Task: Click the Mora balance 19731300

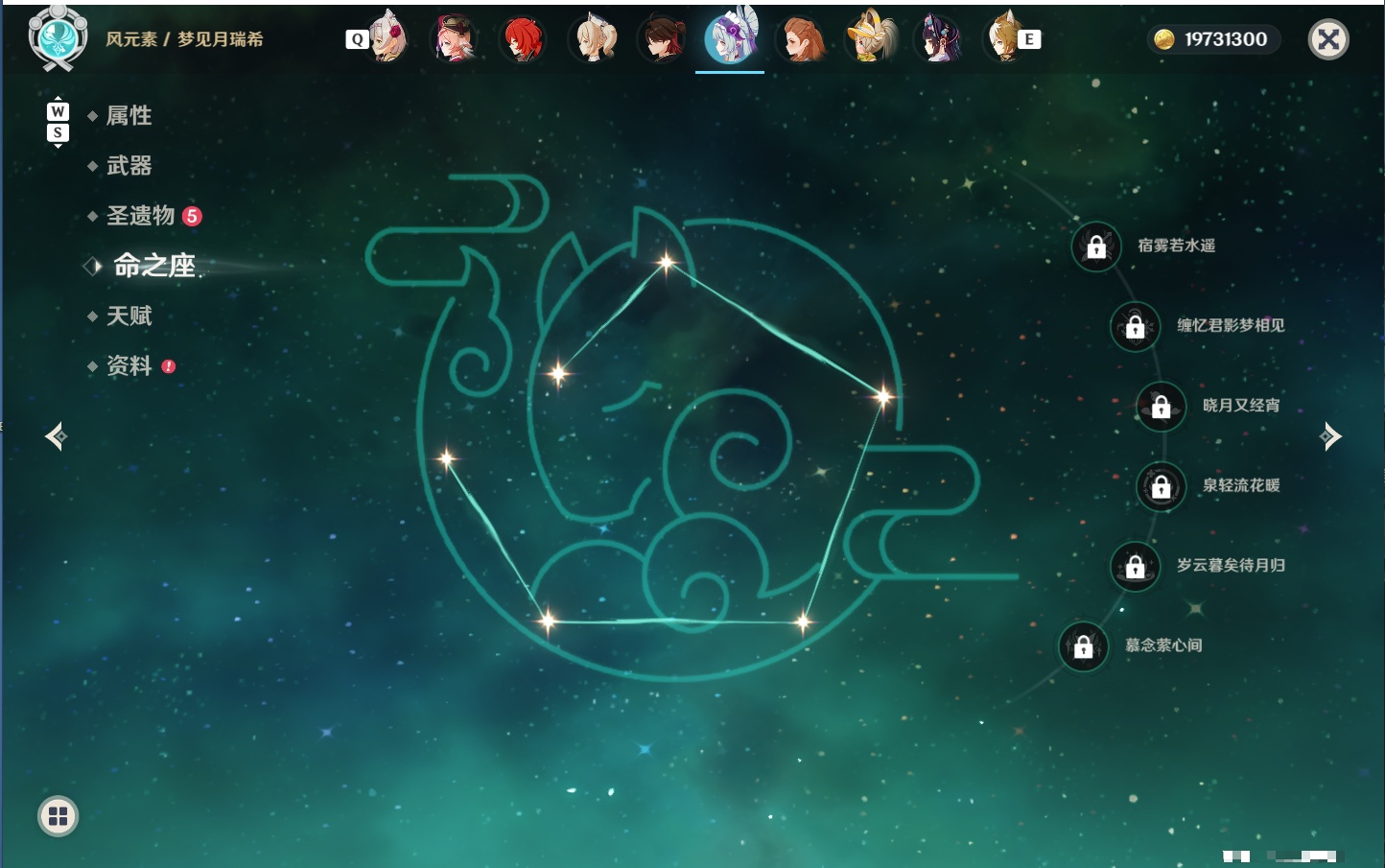Action: click(1213, 39)
